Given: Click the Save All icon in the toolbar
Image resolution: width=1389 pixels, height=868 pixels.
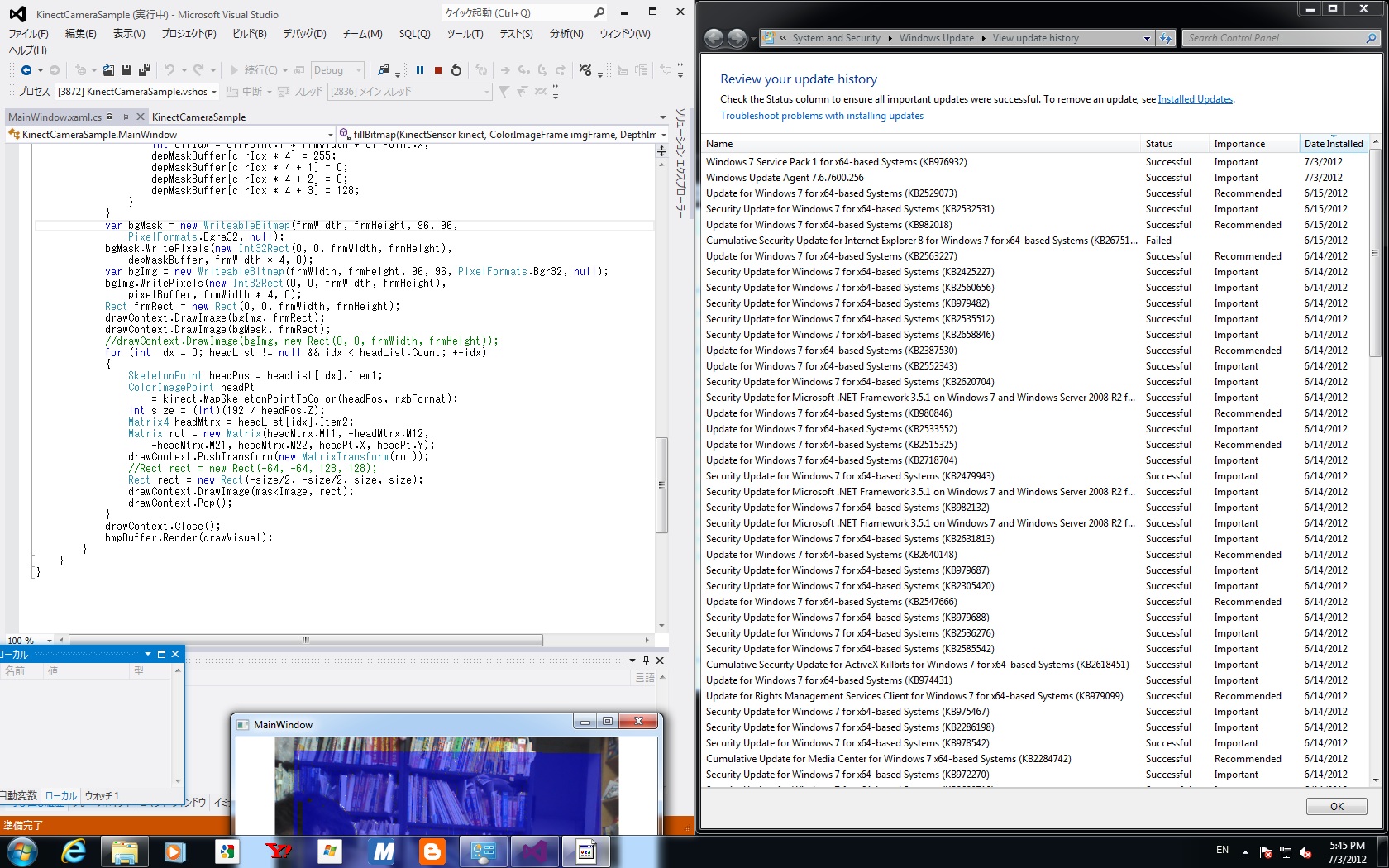Looking at the screenshot, I should [x=144, y=70].
